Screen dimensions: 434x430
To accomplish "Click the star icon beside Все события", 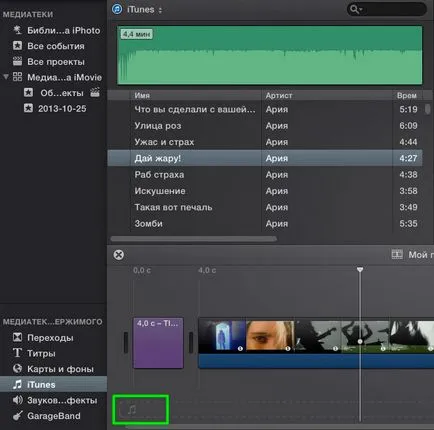I will (17, 46).
